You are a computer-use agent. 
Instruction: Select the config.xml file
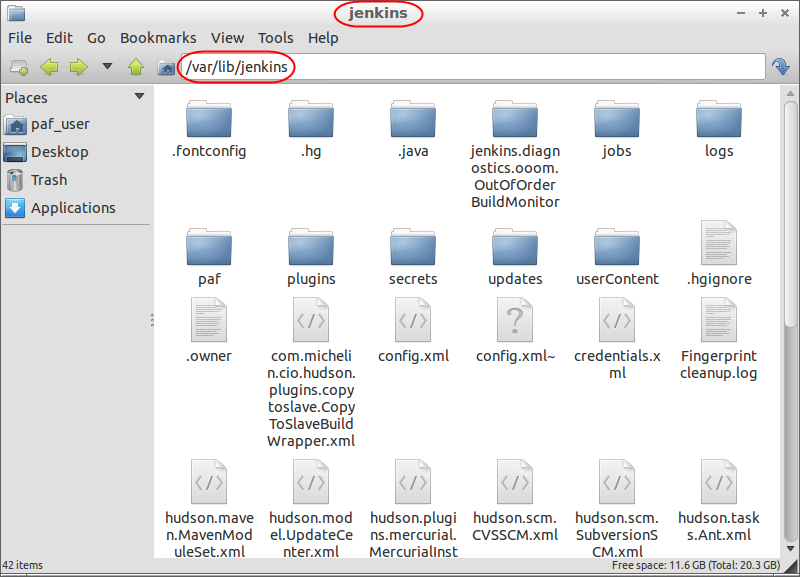413,331
